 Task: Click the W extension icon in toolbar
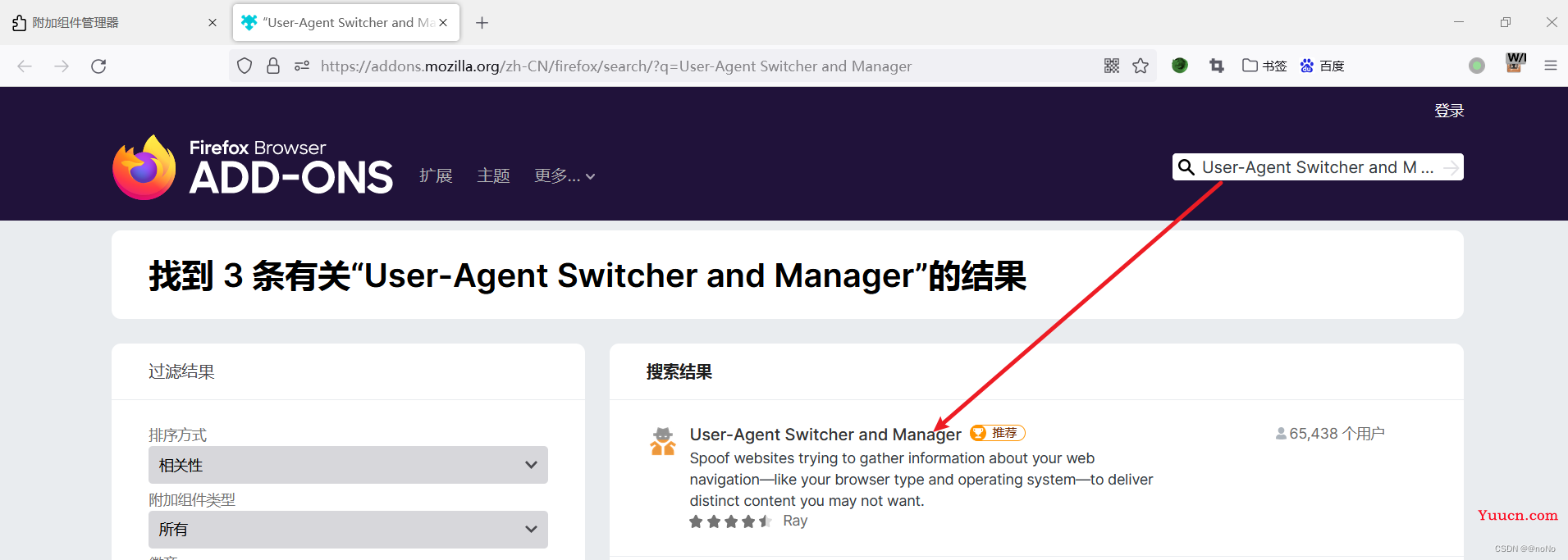(x=1515, y=63)
